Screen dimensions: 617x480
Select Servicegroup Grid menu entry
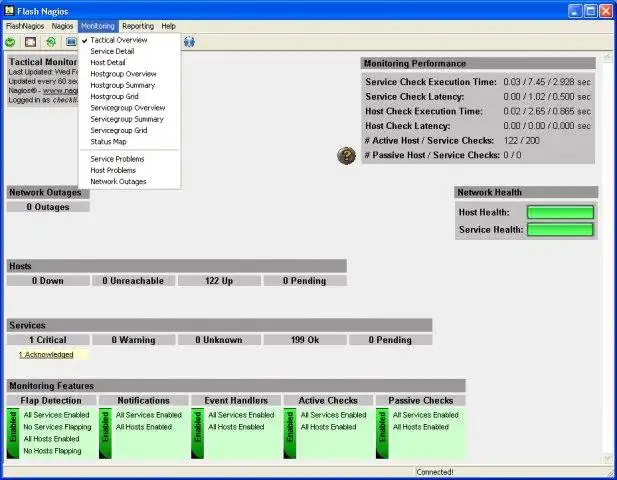(x=129, y=131)
